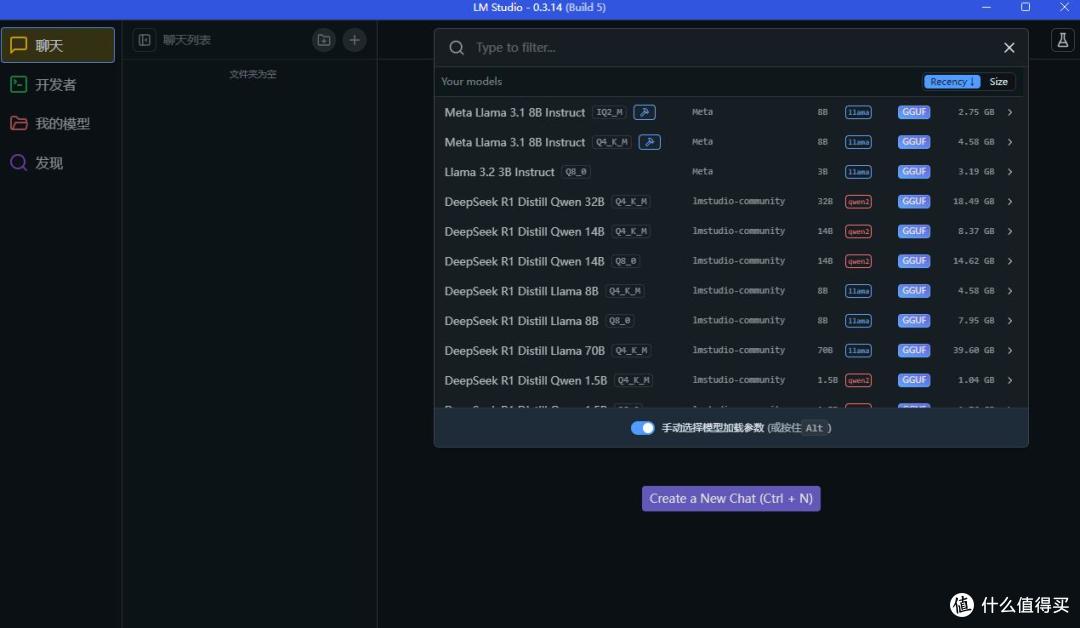Click Q4_K_M tag on Qwen 32B row
Screen dimensions: 1080x628
631,201
